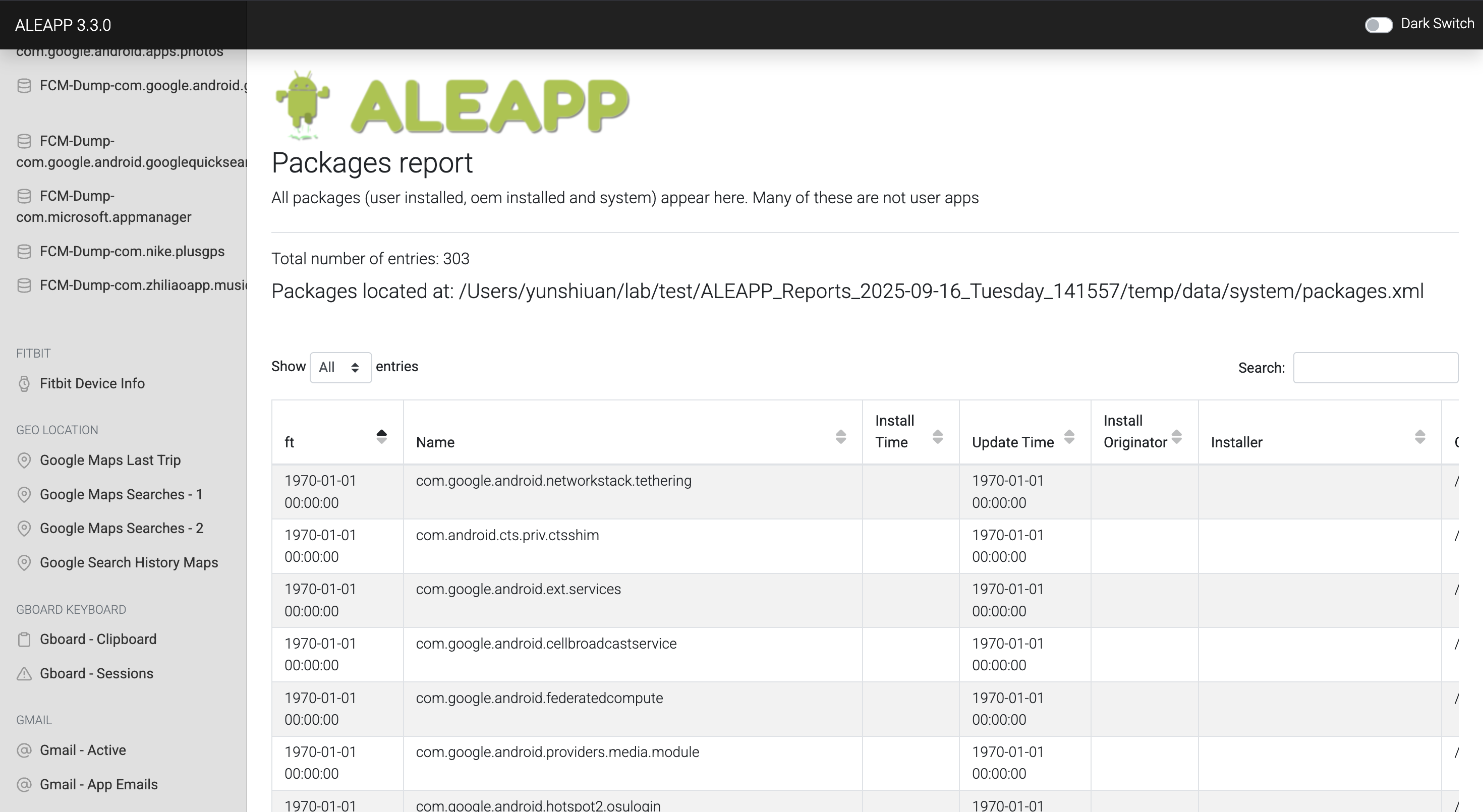Sort by Installer column arrows
This screenshot has width=1483, height=812.
coord(1419,437)
